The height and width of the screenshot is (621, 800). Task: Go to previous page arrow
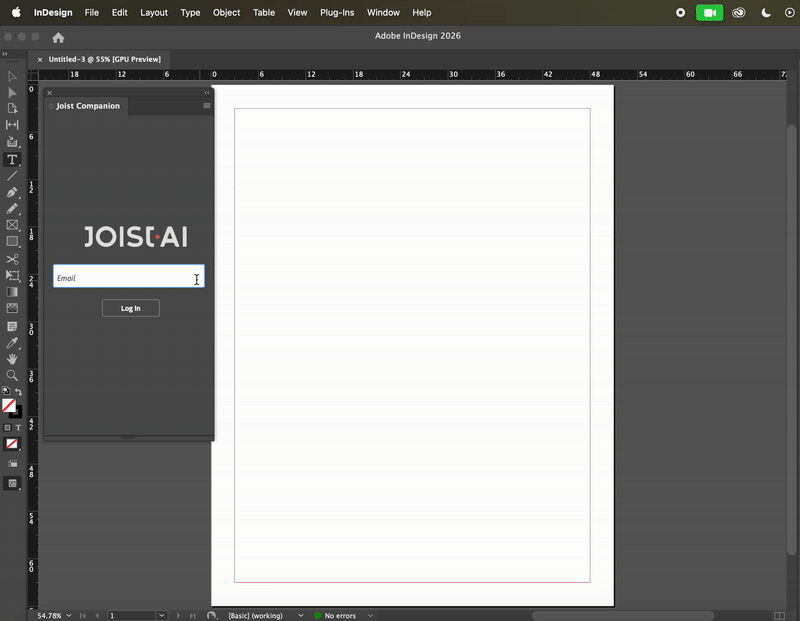pos(97,616)
